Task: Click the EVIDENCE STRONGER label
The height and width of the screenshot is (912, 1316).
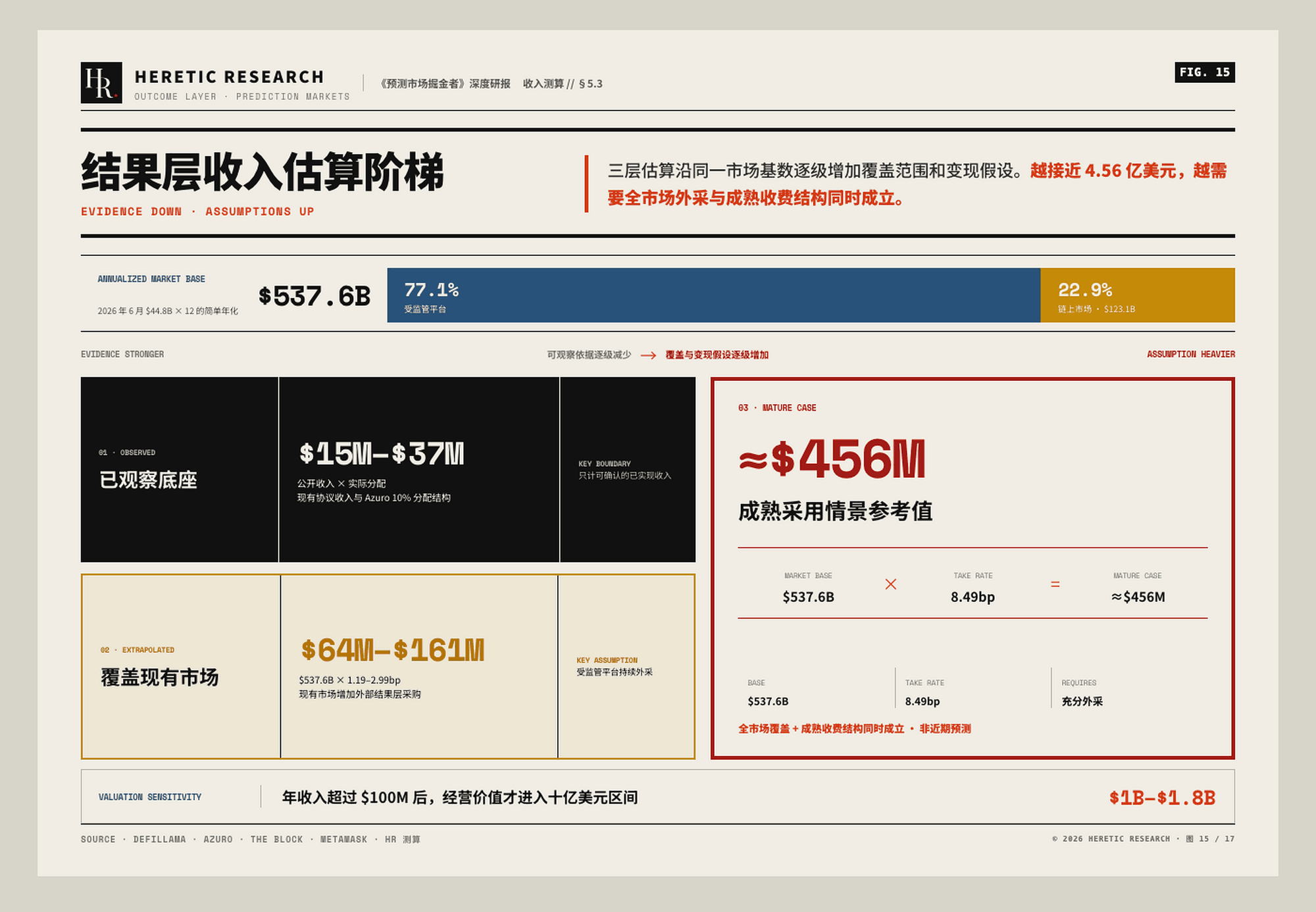Action: click(122, 354)
